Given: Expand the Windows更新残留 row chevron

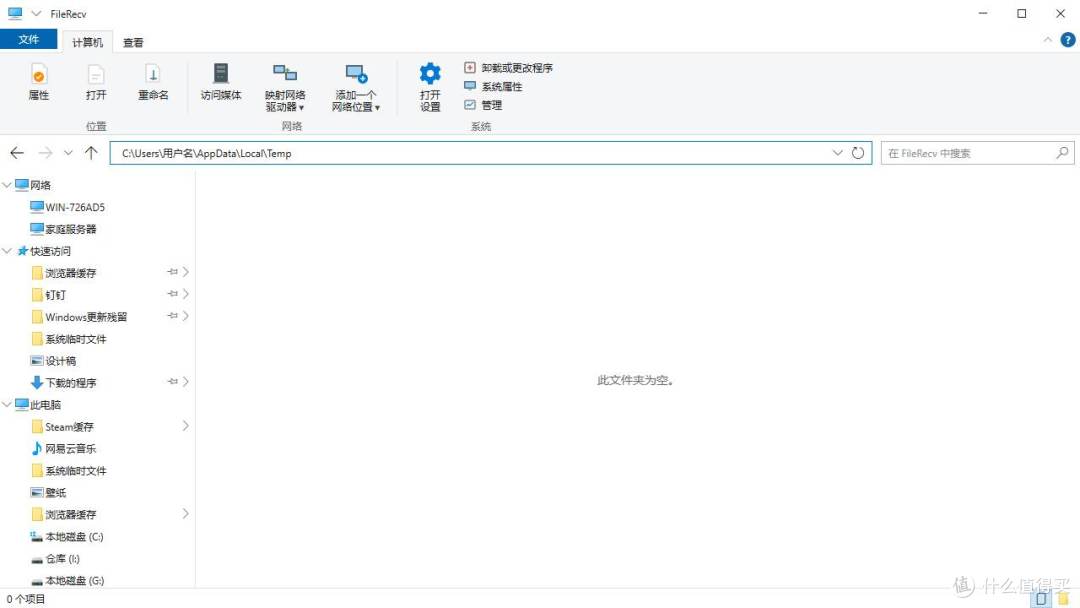Looking at the screenshot, I should pyautogui.click(x=186, y=316).
